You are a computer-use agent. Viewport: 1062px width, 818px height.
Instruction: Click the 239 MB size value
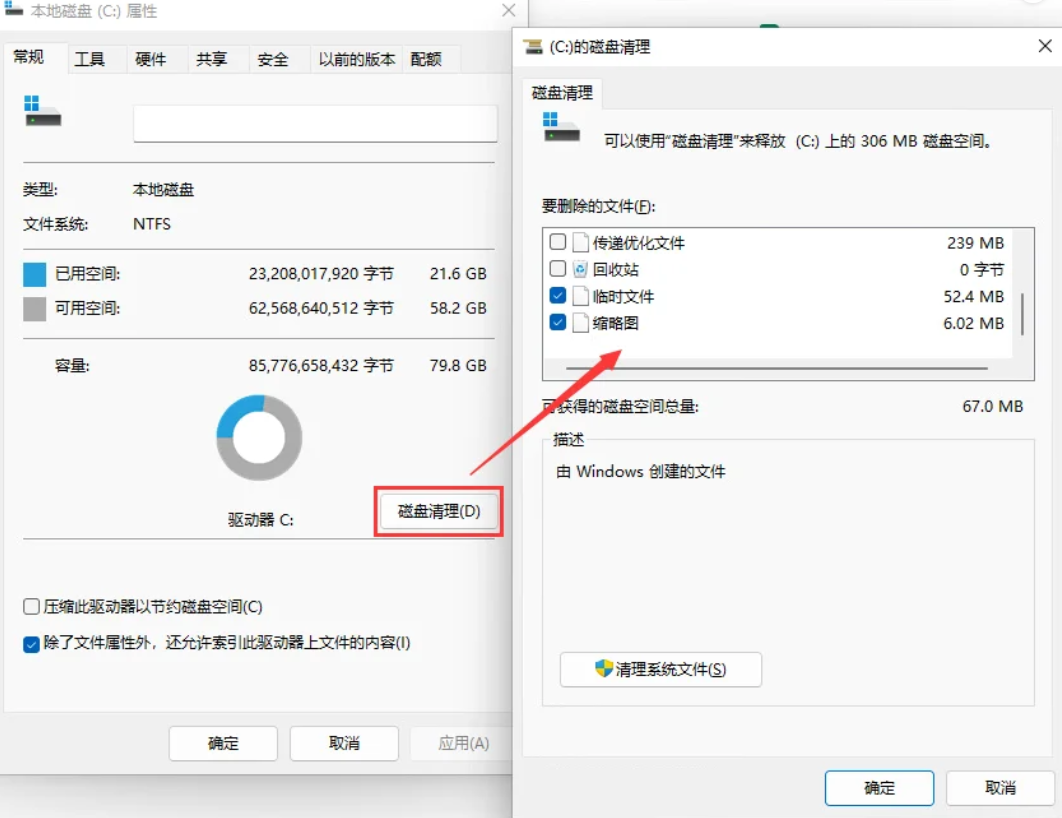pos(975,243)
